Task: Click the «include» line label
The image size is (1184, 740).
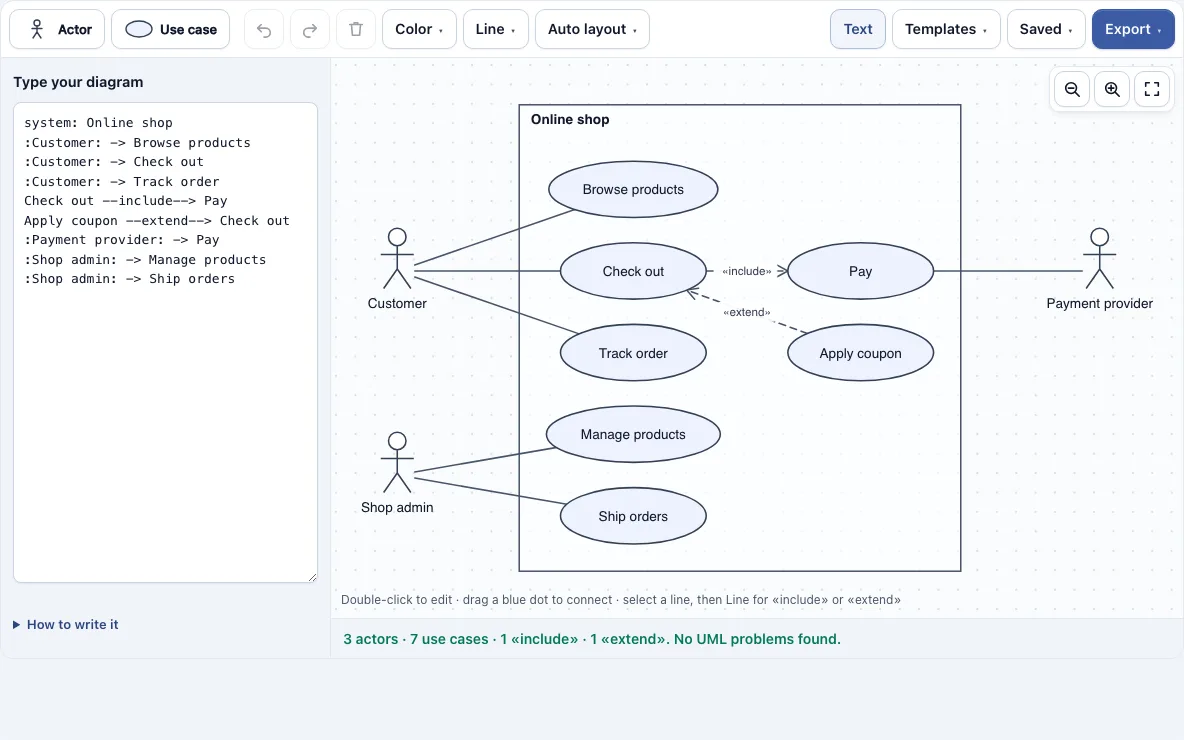Action: (x=747, y=271)
